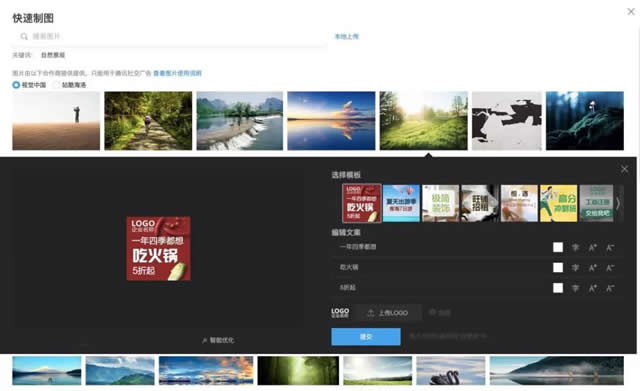This screenshot has height=391, width=640.
Task: Decrease font size (A-) for 吃火锅 row
Action: click(x=610, y=268)
